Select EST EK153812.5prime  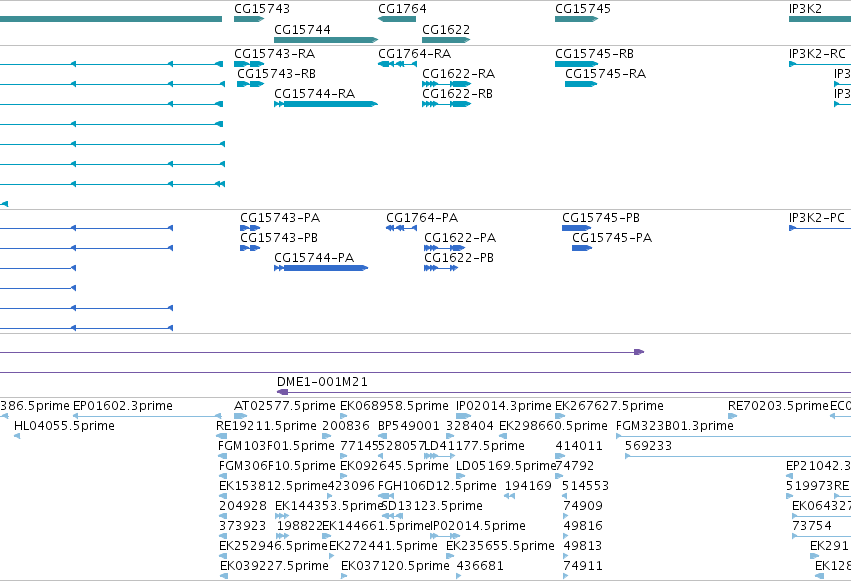click(x=223, y=496)
